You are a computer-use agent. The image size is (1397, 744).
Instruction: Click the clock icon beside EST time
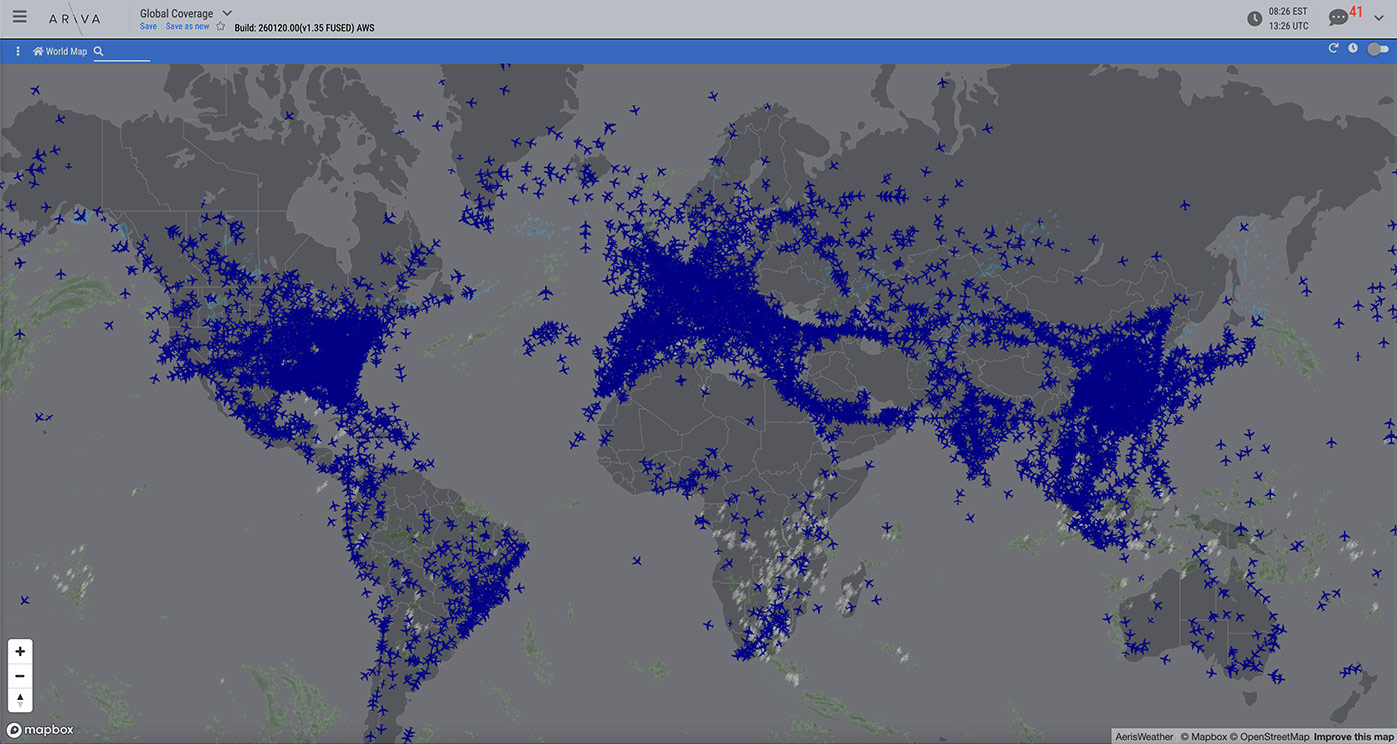[1254, 18]
